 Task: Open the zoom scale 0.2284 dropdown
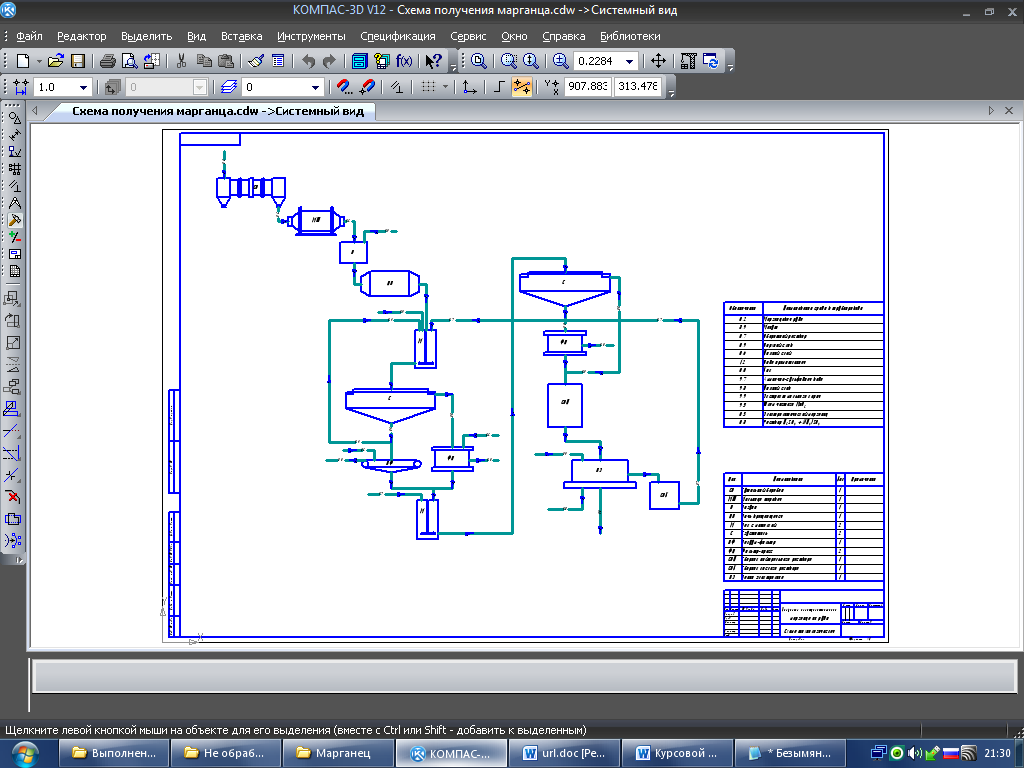pos(630,61)
